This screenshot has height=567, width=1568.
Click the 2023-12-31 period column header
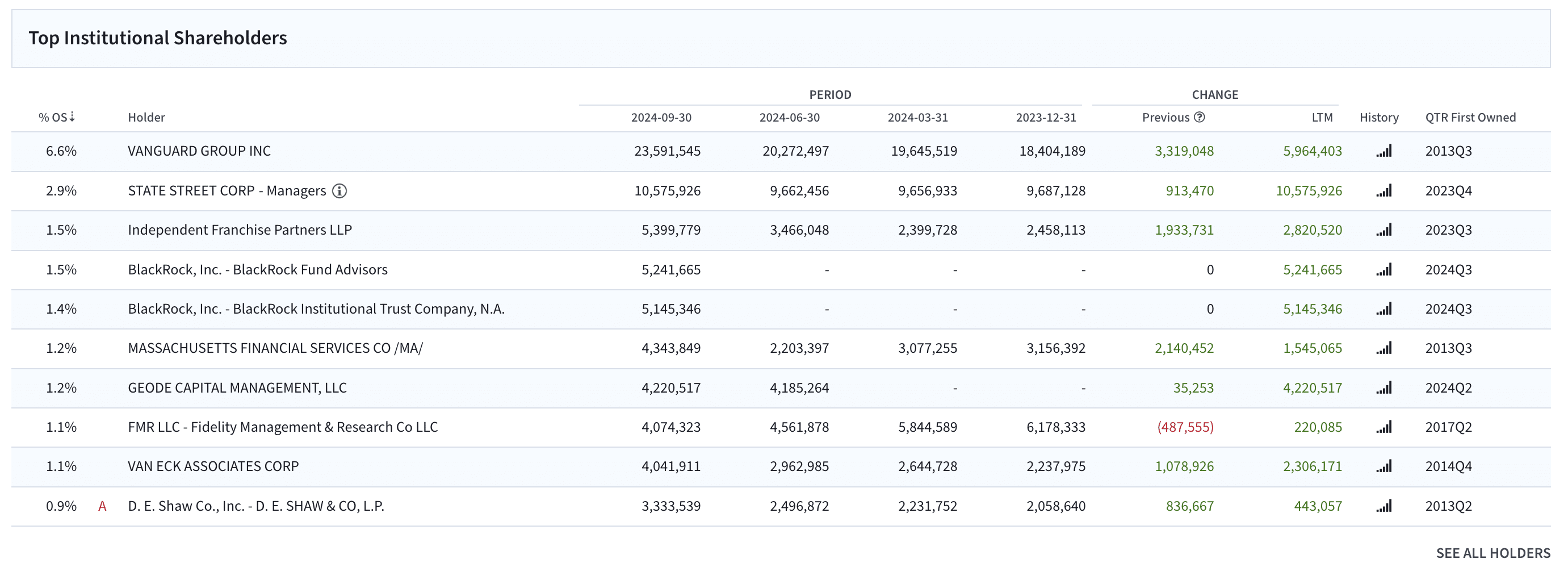point(1046,117)
